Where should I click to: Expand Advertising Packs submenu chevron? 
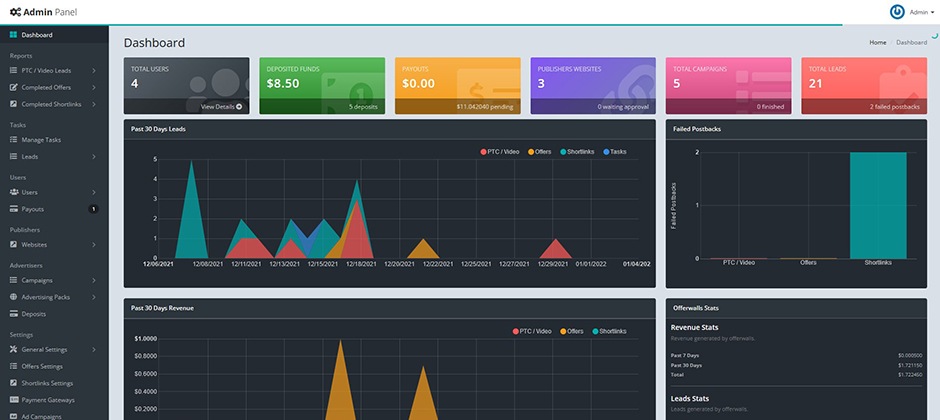(94, 297)
